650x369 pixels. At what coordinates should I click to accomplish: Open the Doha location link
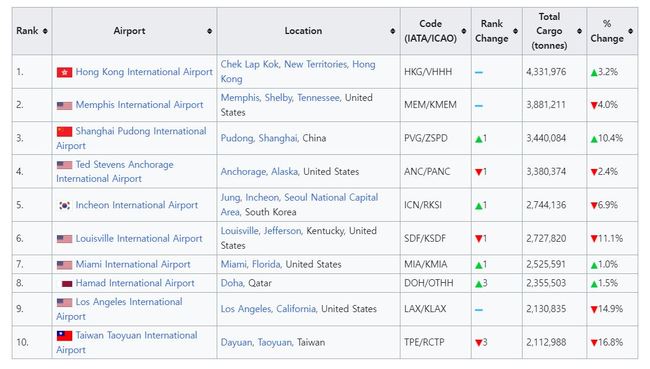pyautogui.click(x=232, y=283)
